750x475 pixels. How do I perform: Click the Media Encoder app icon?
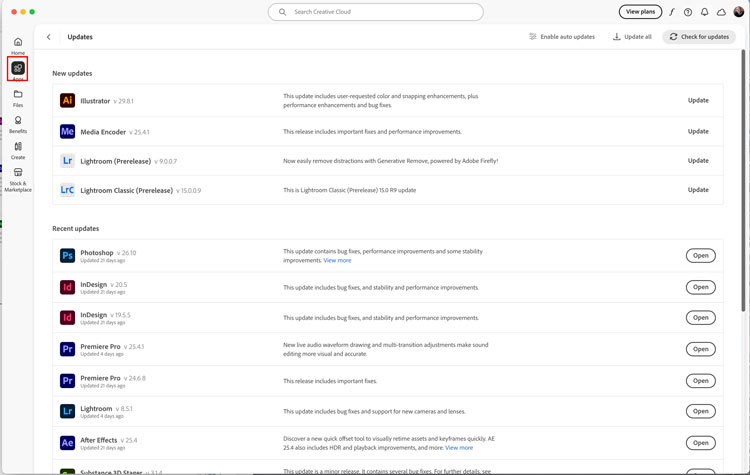tap(67, 131)
